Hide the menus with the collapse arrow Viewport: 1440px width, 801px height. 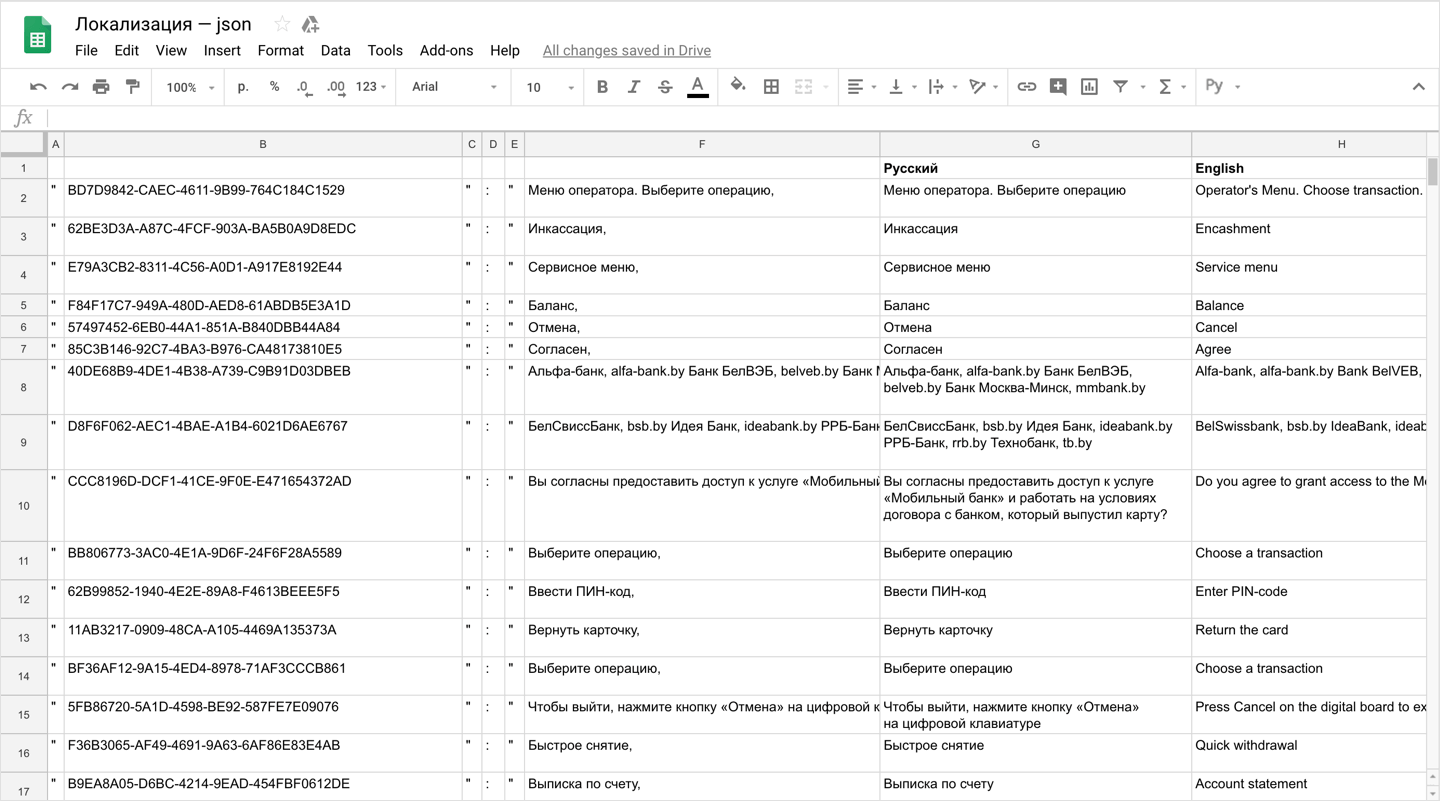[x=1418, y=87]
